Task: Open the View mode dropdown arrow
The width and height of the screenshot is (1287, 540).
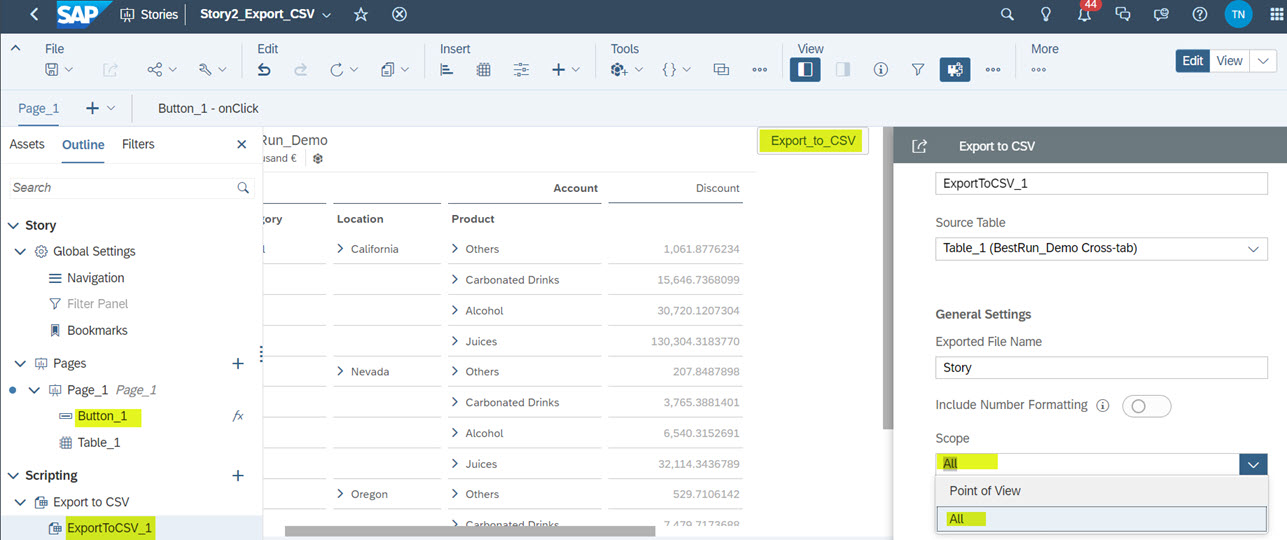Action: pos(1263,61)
